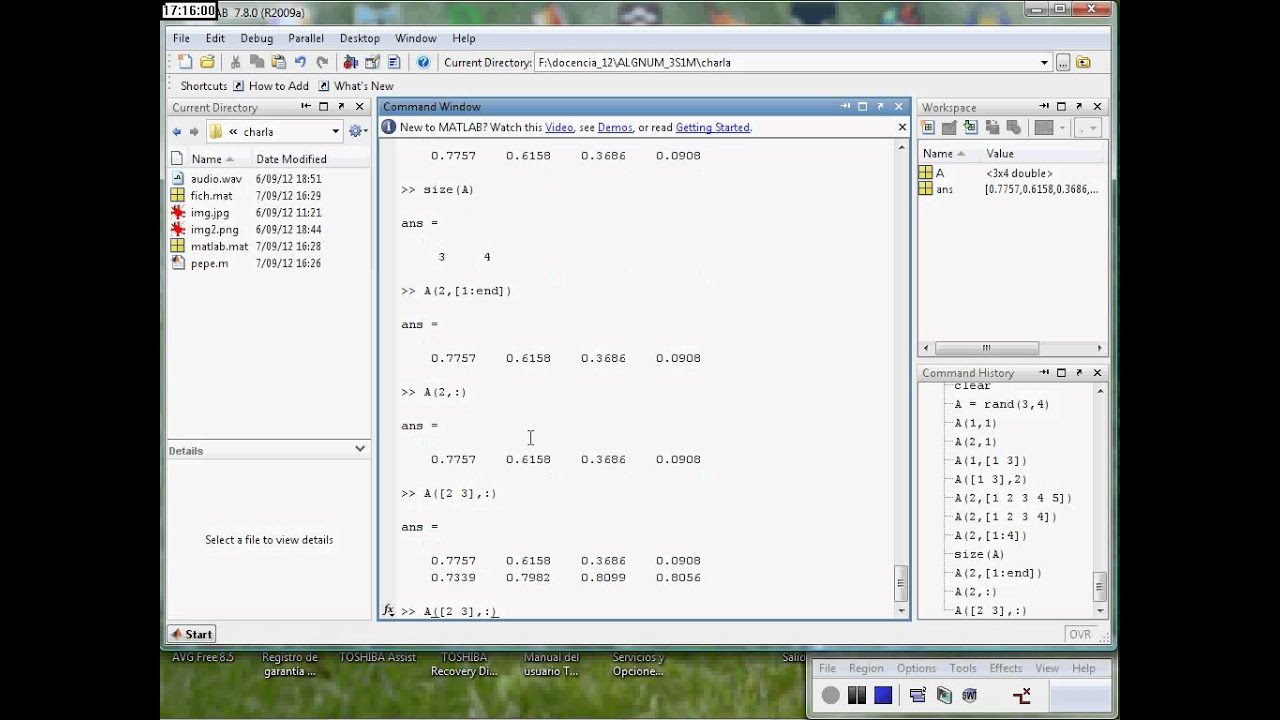Collapse the Details panel
1280x720 pixels.
(x=360, y=449)
